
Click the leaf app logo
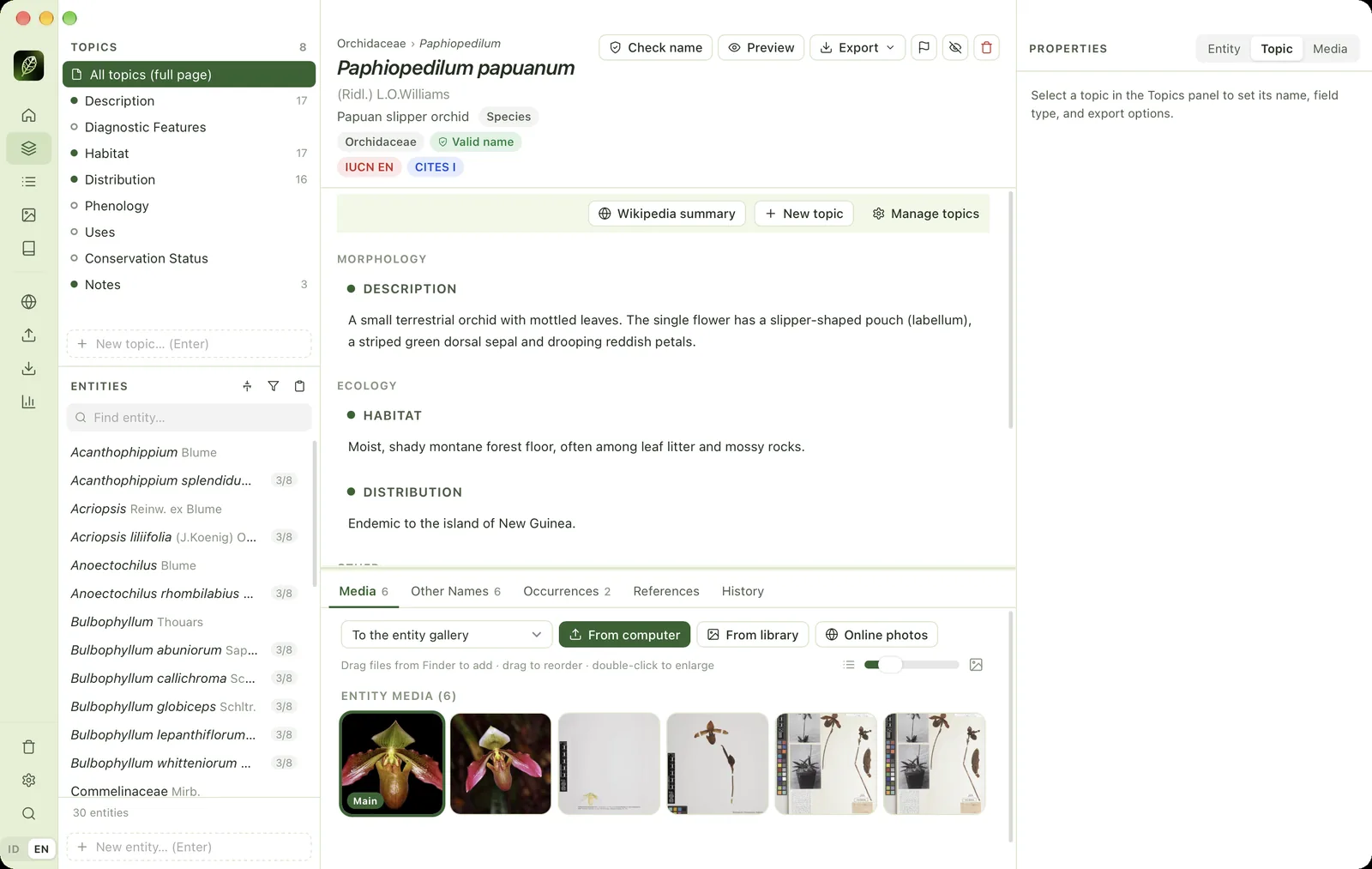click(28, 65)
